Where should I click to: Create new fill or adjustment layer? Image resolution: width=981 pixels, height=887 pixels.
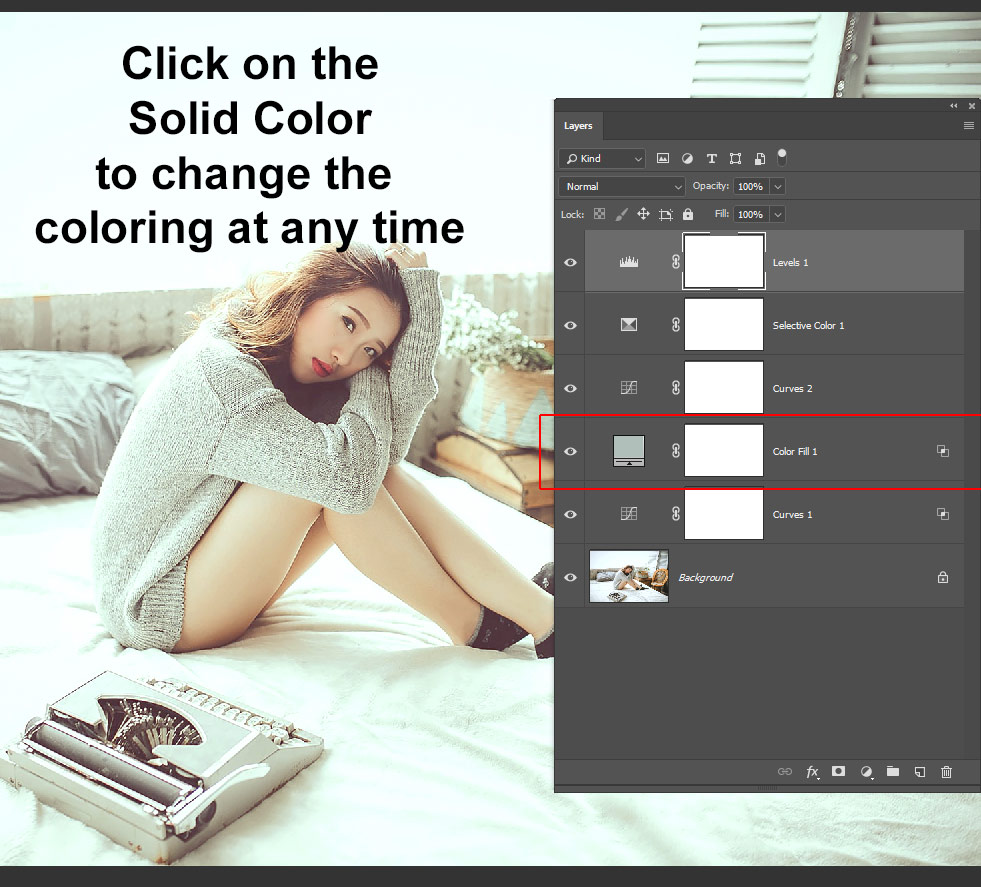(x=866, y=772)
